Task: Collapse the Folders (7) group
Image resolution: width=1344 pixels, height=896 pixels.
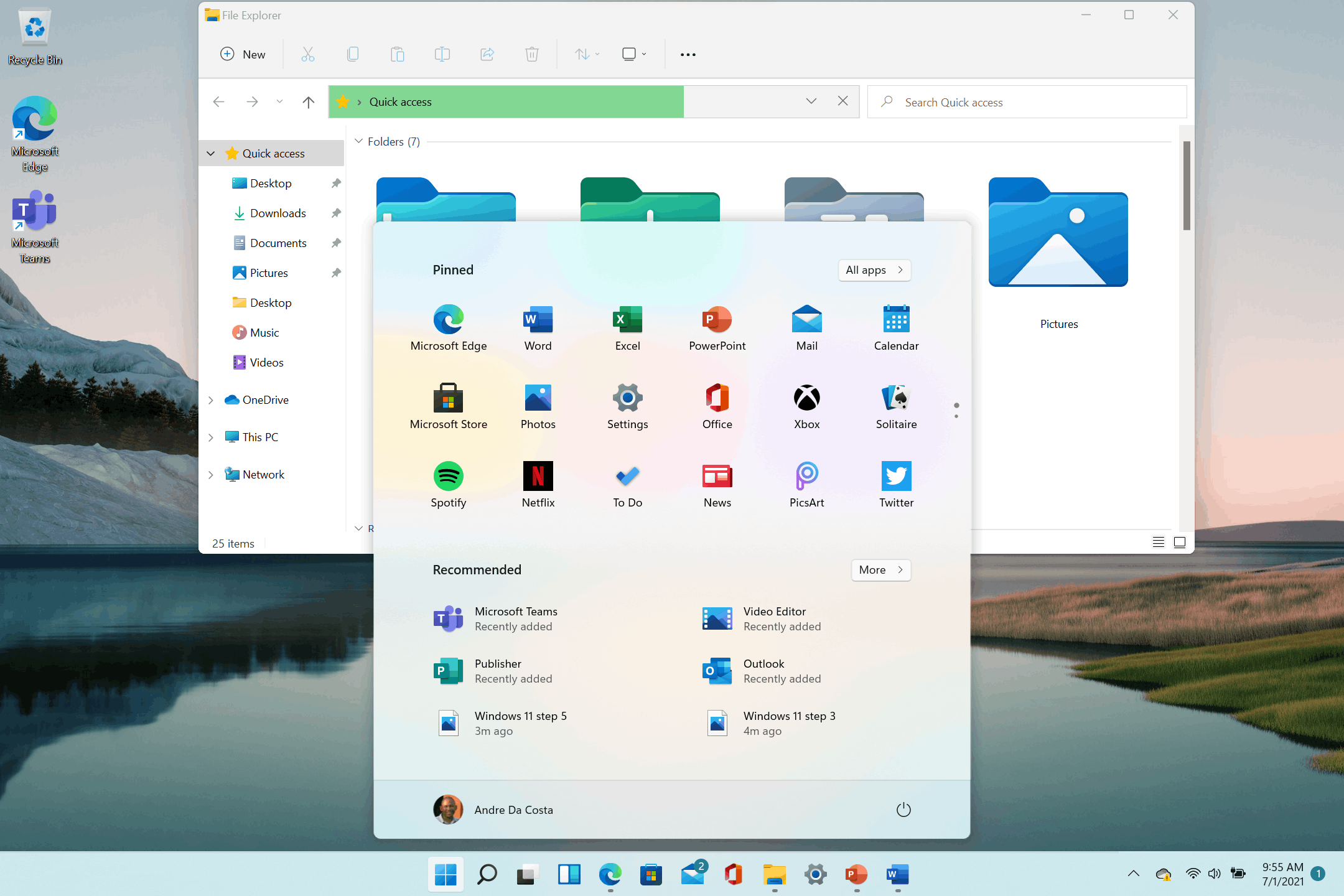Action: (358, 141)
